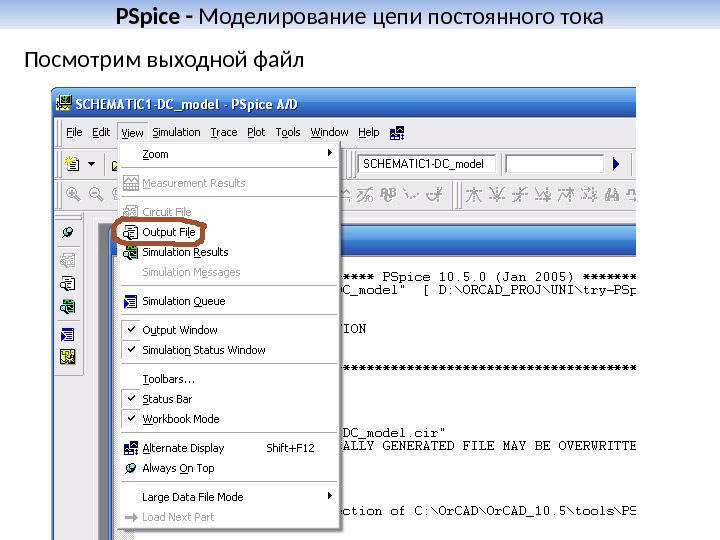Click the Toggle Cursor toolbar icon
Viewport: 720px width, 540px height.
point(434,195)
